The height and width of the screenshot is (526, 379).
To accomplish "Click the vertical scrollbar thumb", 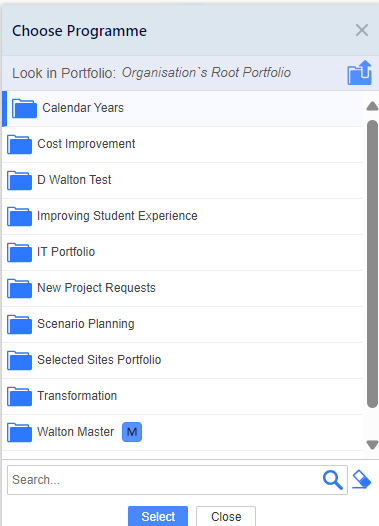I will pyautogui.click(x=372, y=264).
